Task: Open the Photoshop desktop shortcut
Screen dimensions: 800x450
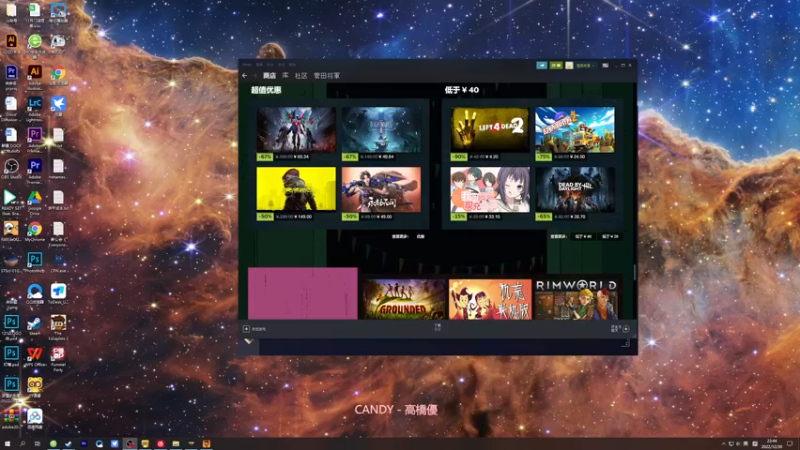Action: 35,262
